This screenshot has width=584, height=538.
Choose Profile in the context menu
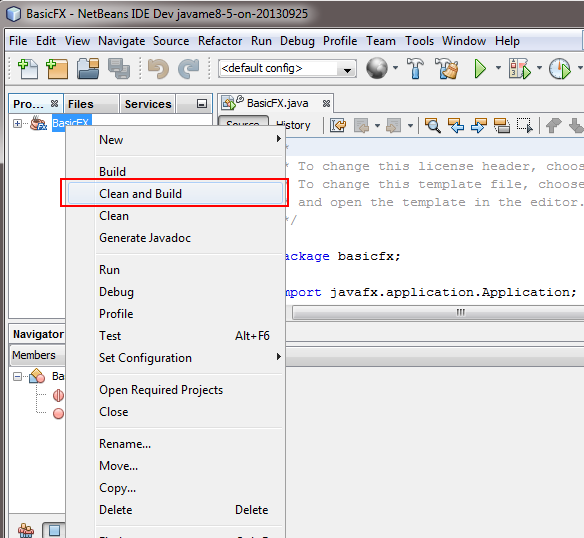tap(174, 314)
